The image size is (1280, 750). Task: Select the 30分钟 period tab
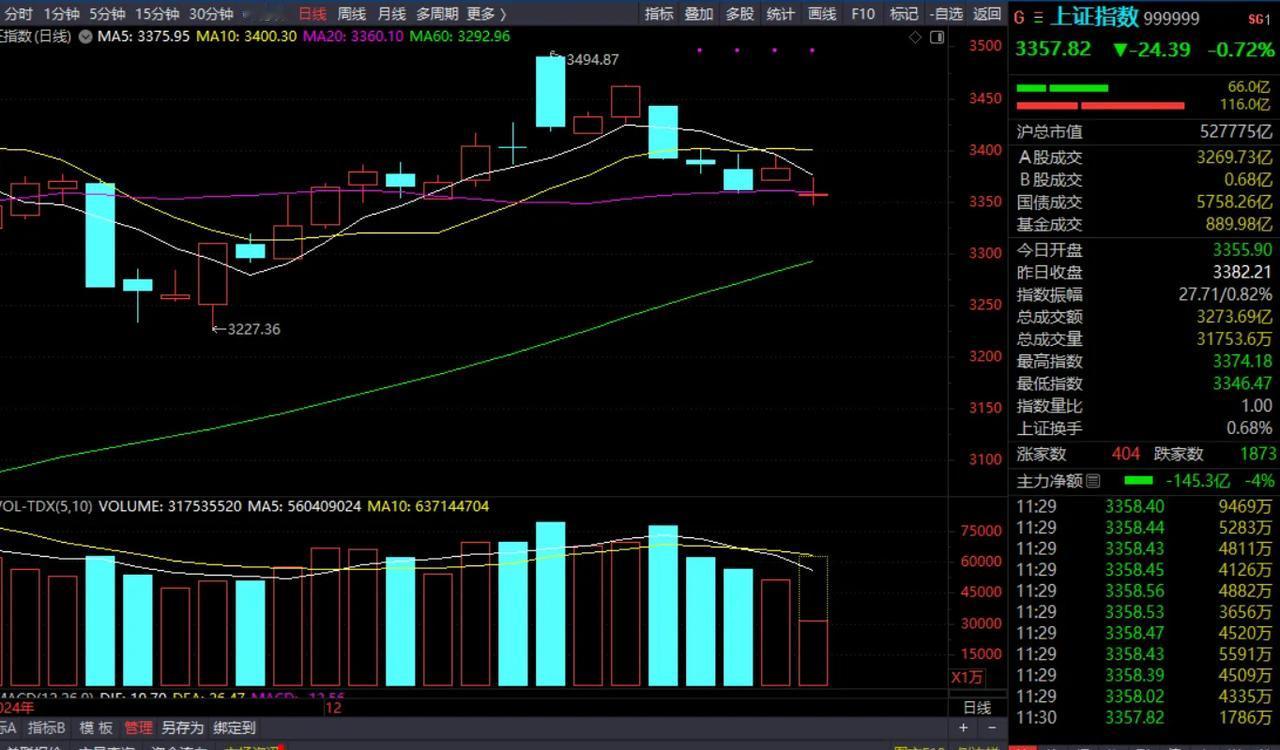(211, 14)
